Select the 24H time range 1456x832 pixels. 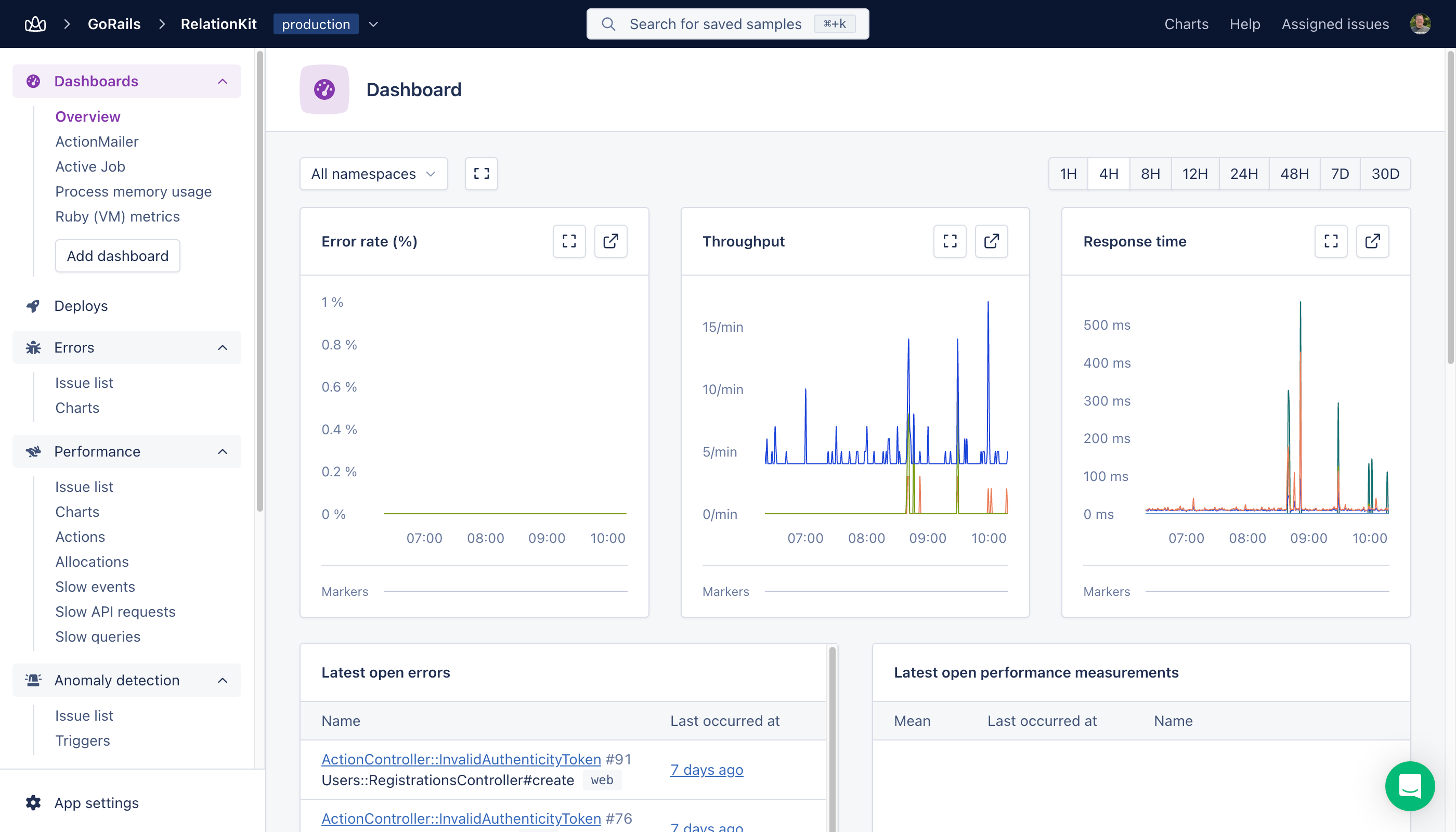pos(1243,174)
